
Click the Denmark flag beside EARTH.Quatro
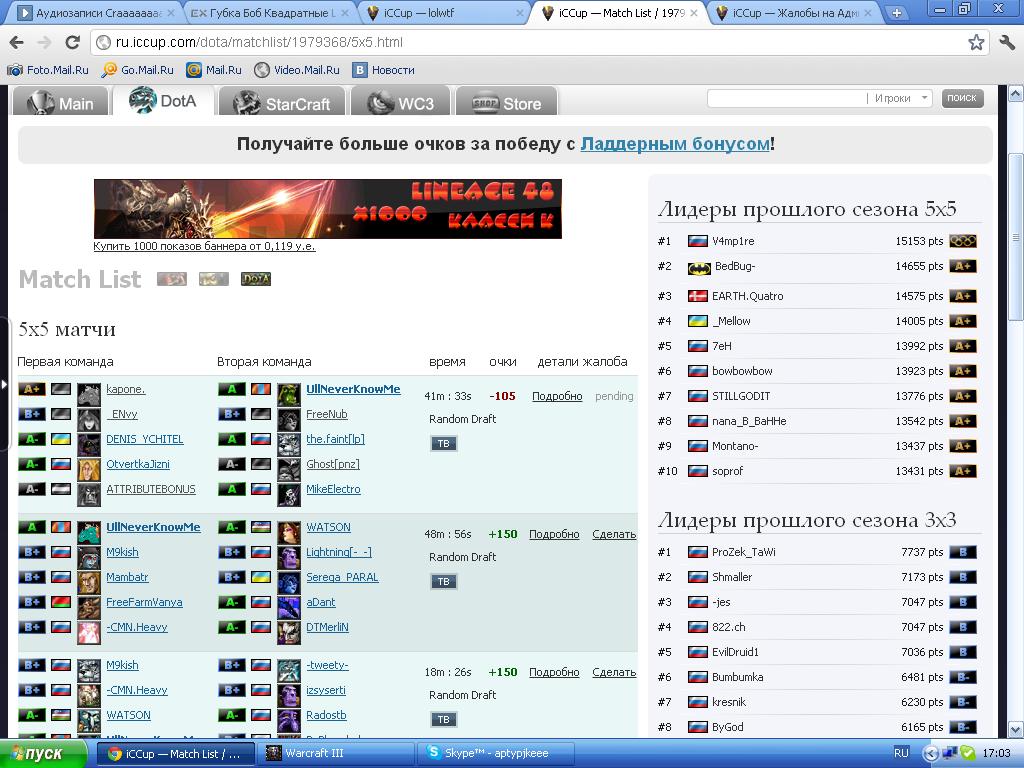click(697, 296)
